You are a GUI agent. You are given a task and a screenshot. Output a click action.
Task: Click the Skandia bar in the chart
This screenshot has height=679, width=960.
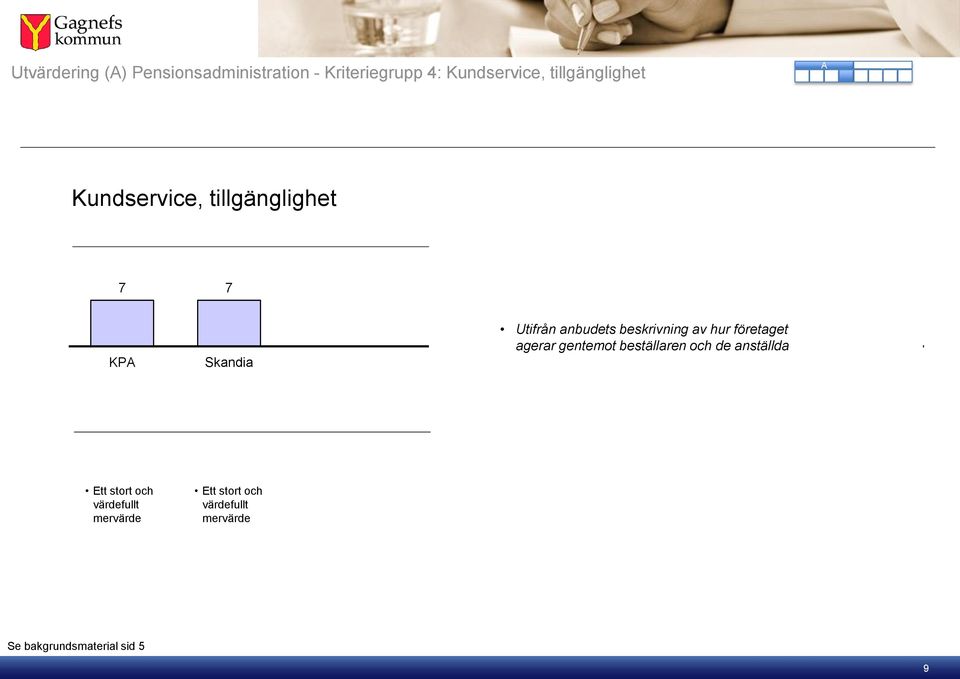coord(229,323)
